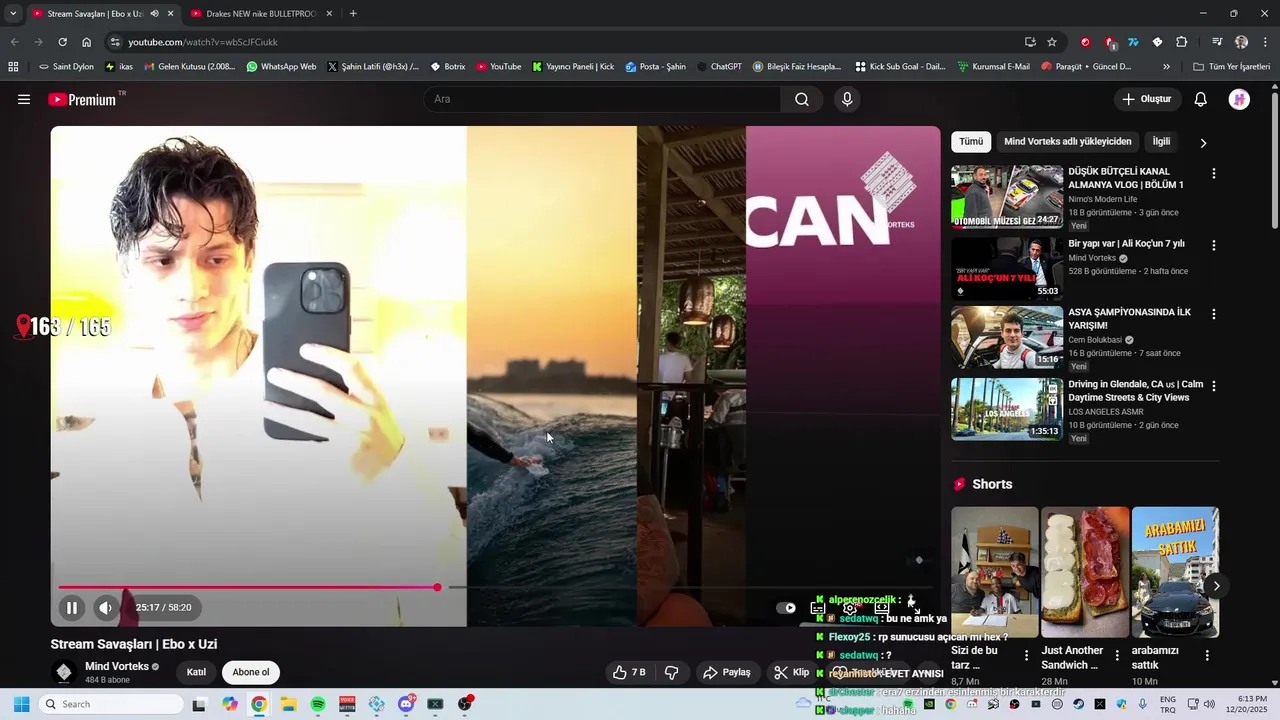This screenshot has width=1280, height=720.
Task: Open Ali Koç'un 7 yılı video thumbnail
Action: tap(1007, 269)
